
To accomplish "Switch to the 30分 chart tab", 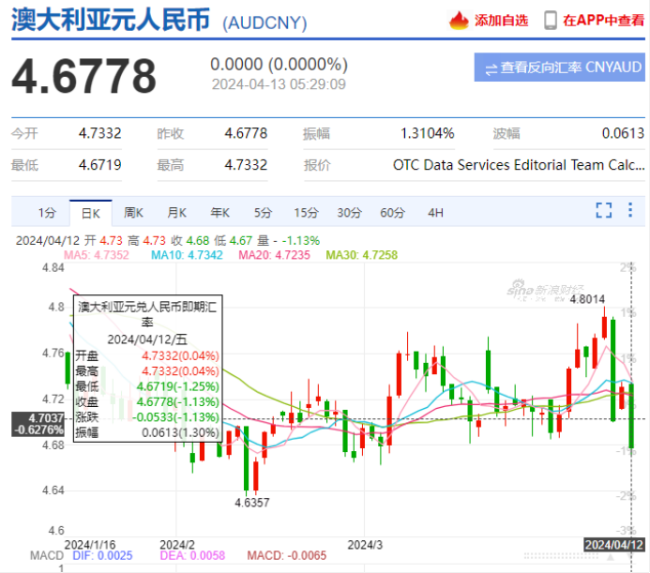I will point(349,213).
